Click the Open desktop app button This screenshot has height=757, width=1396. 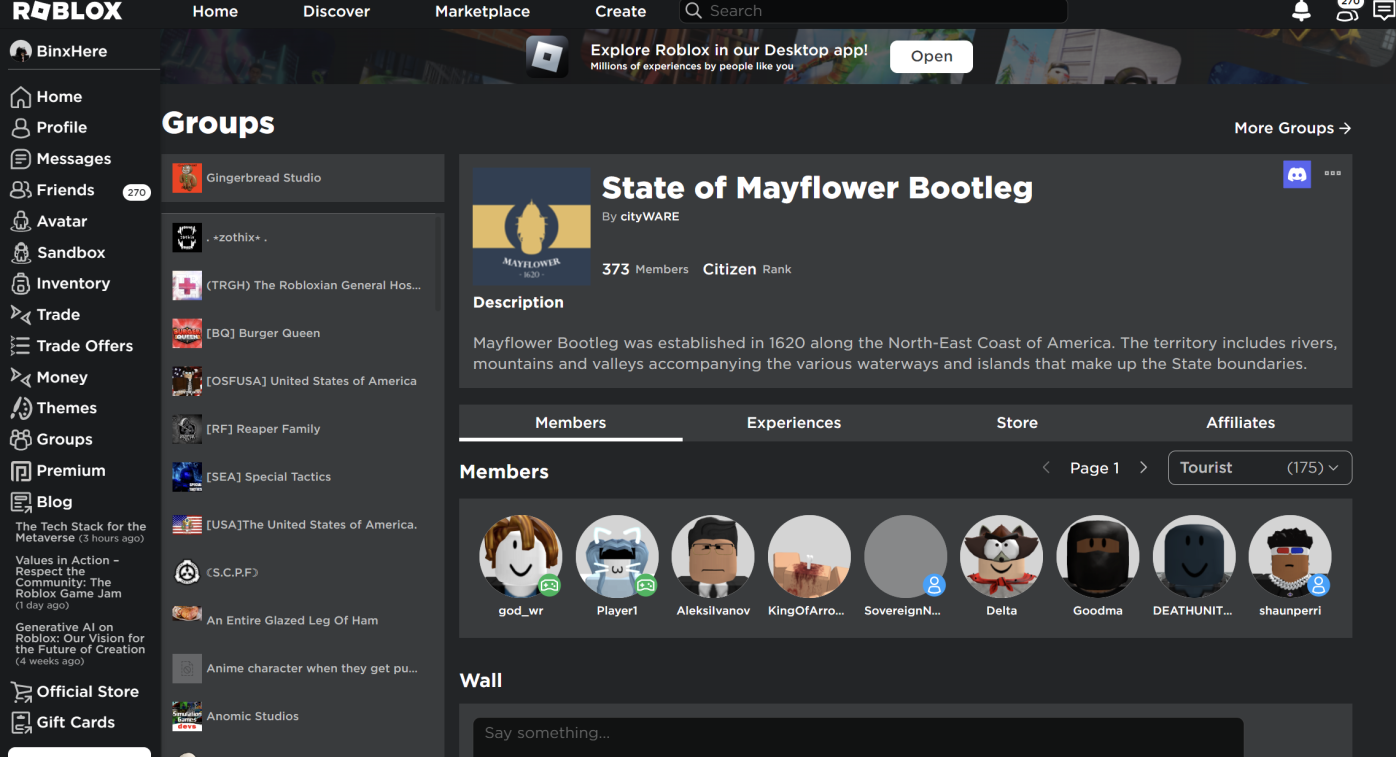coord(931,57)
